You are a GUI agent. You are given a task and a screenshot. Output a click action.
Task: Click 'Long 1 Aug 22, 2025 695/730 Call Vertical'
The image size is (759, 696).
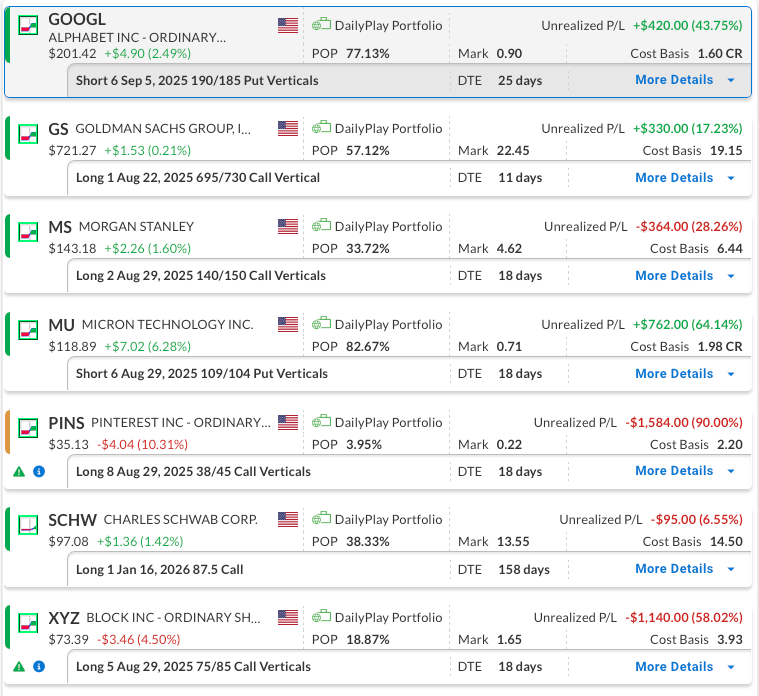tap(197, 178)
